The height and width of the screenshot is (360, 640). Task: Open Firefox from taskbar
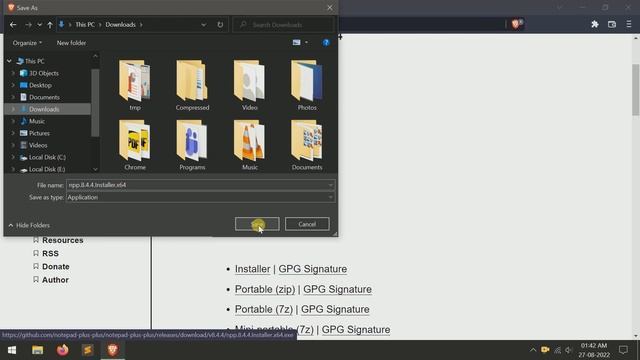(x=62, y=350)
